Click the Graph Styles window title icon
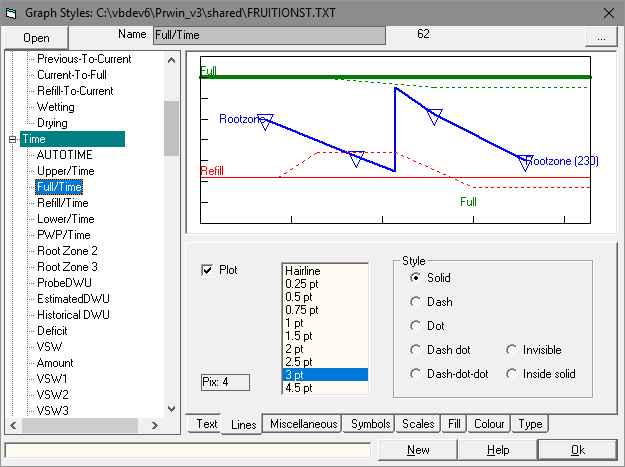This screenshot has width=625, height=467. tap(11, 12)
